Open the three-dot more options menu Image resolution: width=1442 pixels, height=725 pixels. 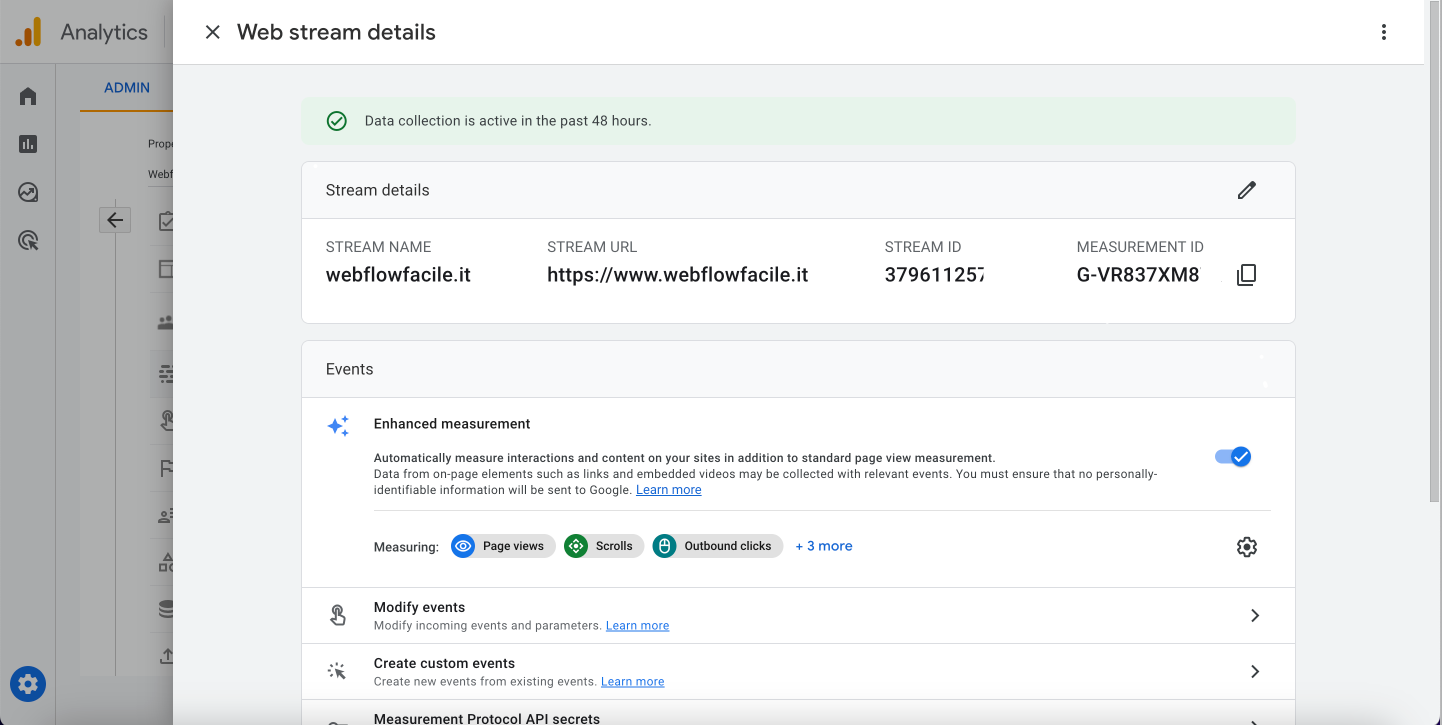pos(1384,32)
